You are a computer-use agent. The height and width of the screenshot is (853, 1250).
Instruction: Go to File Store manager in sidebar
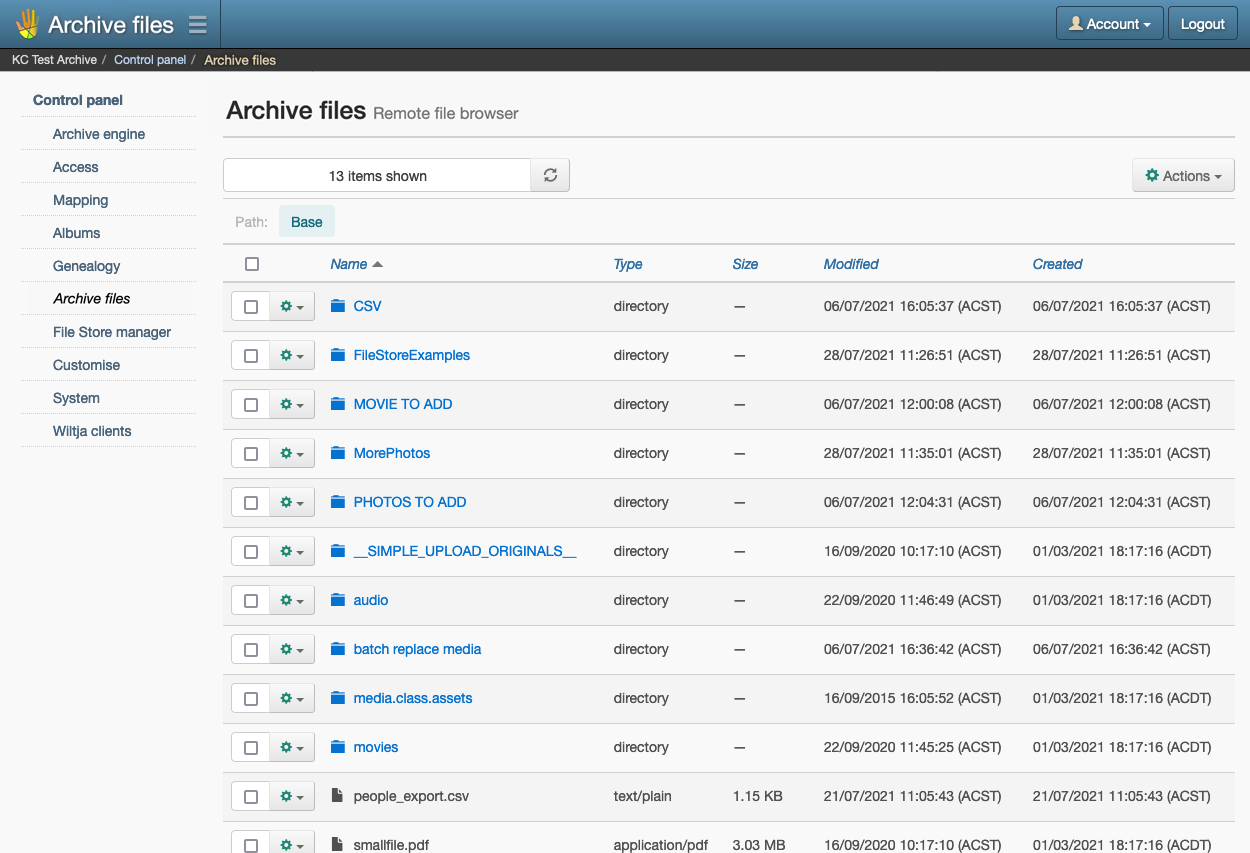pyautogui.click(x=112, y=332)
